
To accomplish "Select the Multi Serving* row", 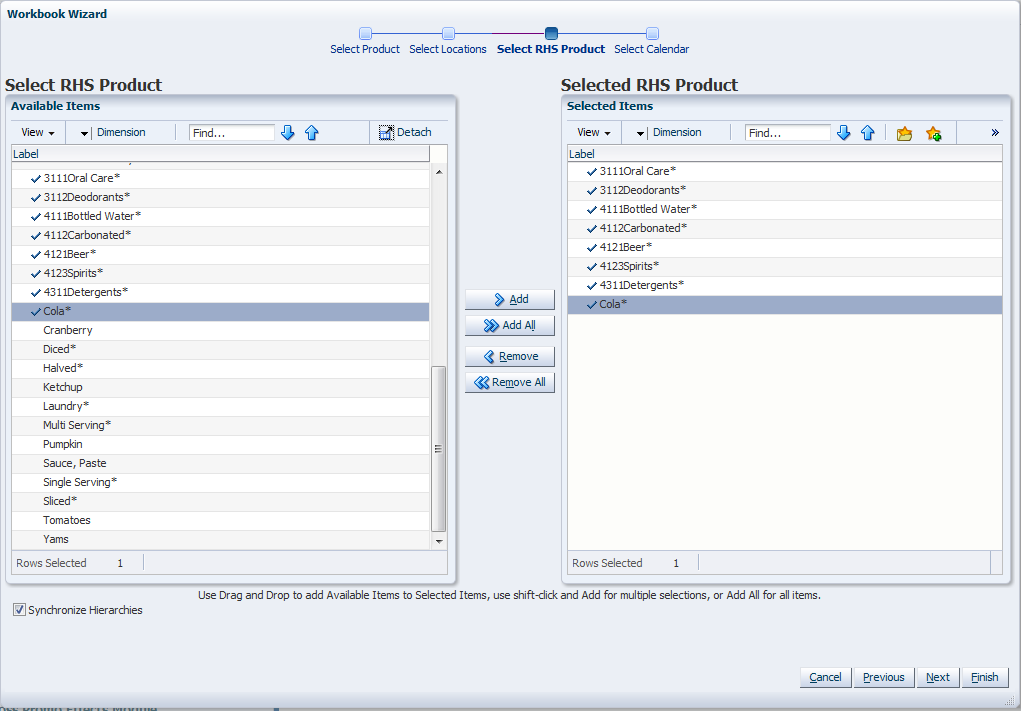I will [x=220, y=425].
